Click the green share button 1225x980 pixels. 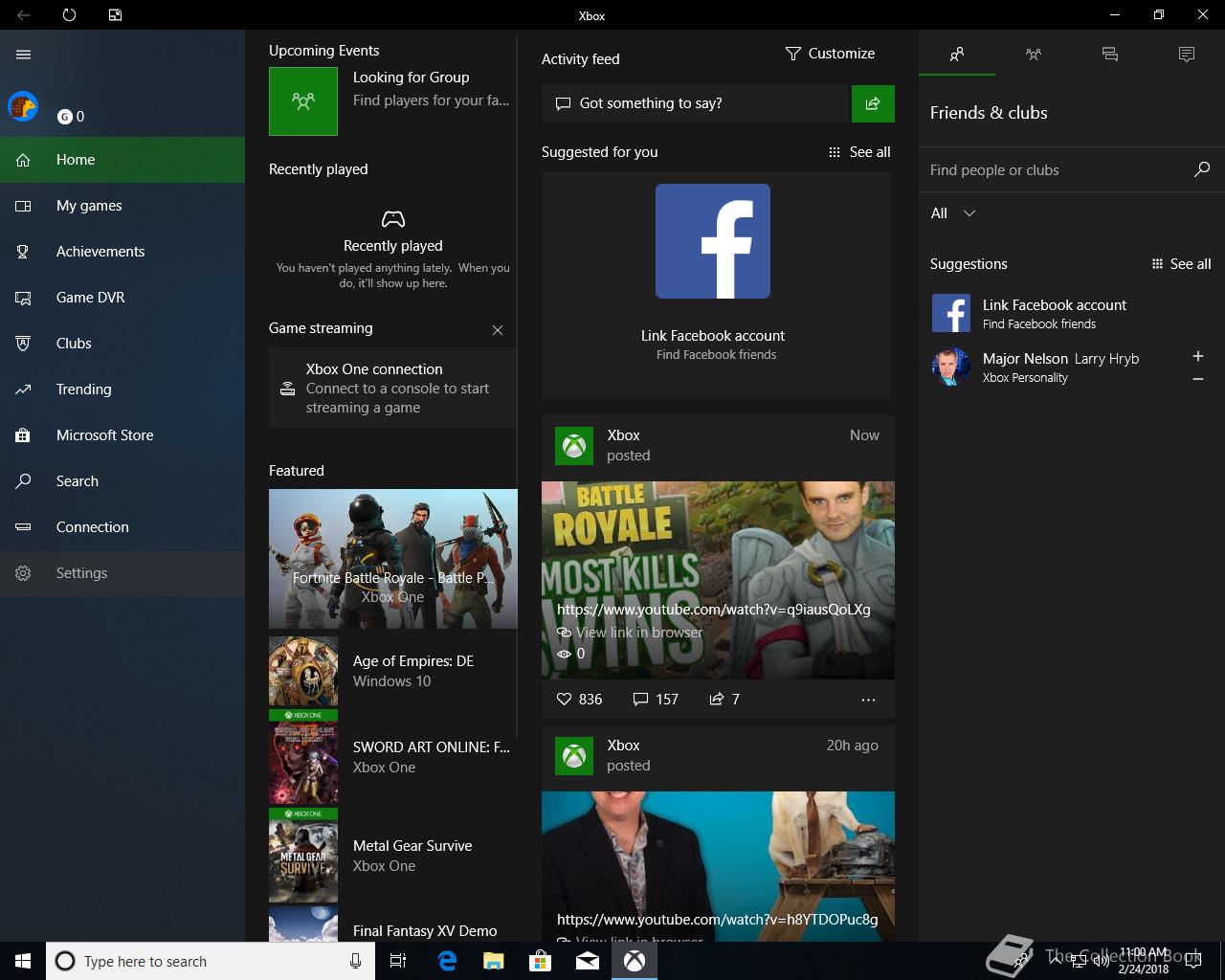(x=873, y=103)
